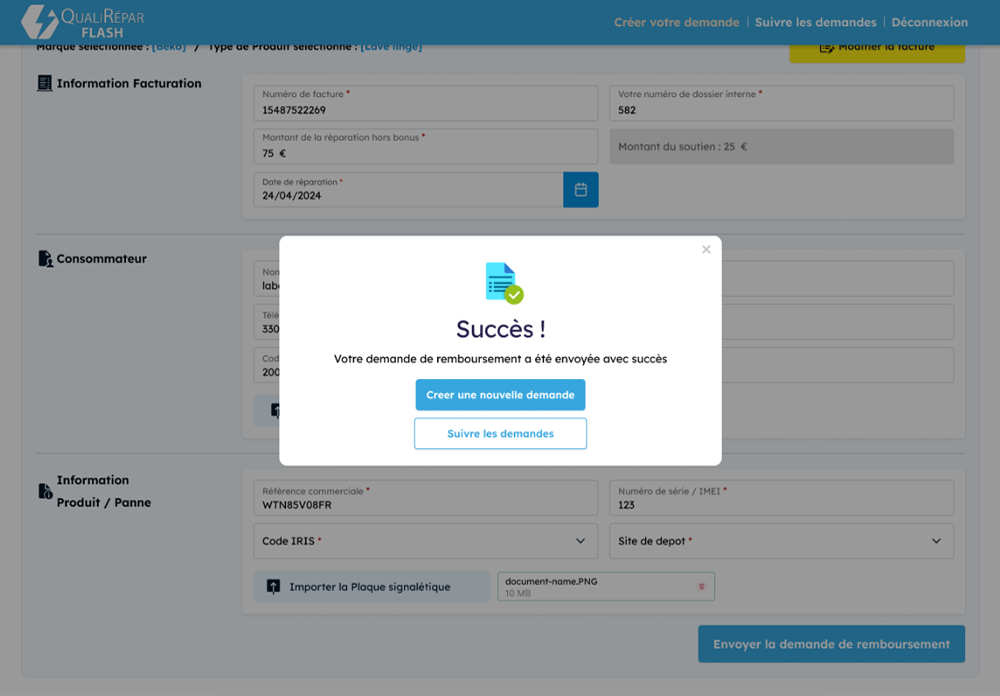Go to Suivre les demandes in navbar
This screenshot has width=1000, height=696.
click(x=815, y=22)
